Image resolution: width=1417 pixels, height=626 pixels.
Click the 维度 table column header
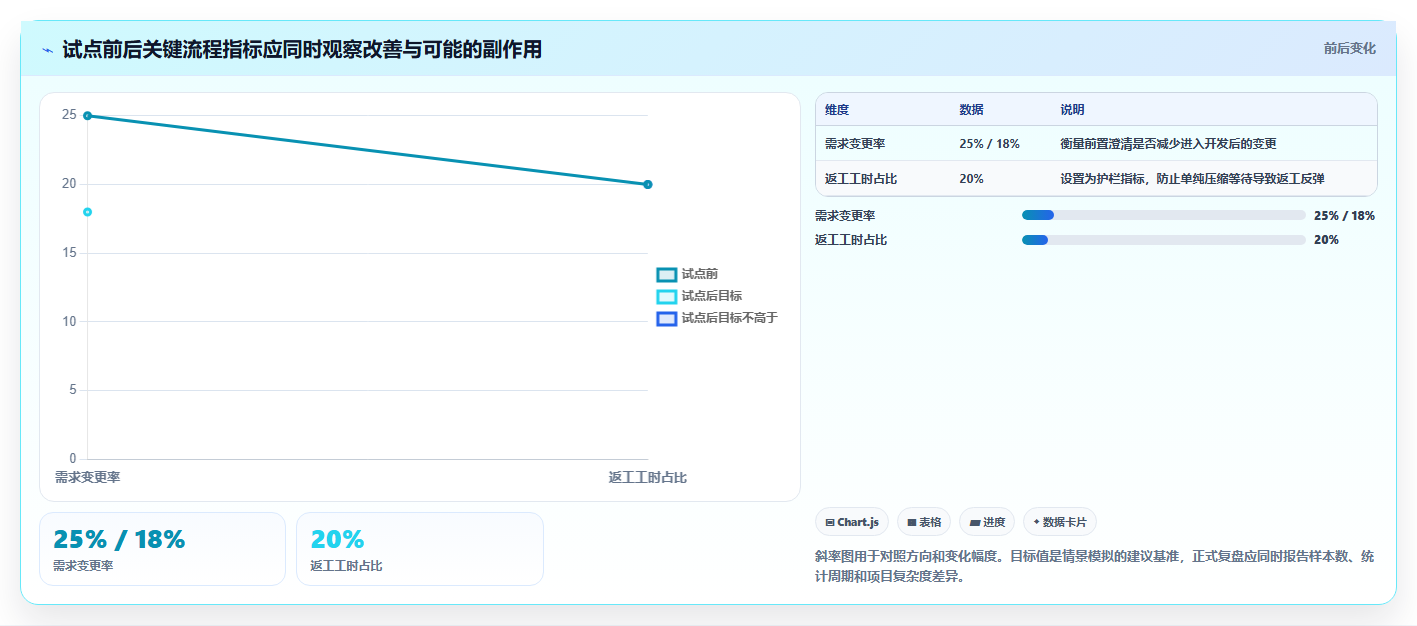coord(837,110)
